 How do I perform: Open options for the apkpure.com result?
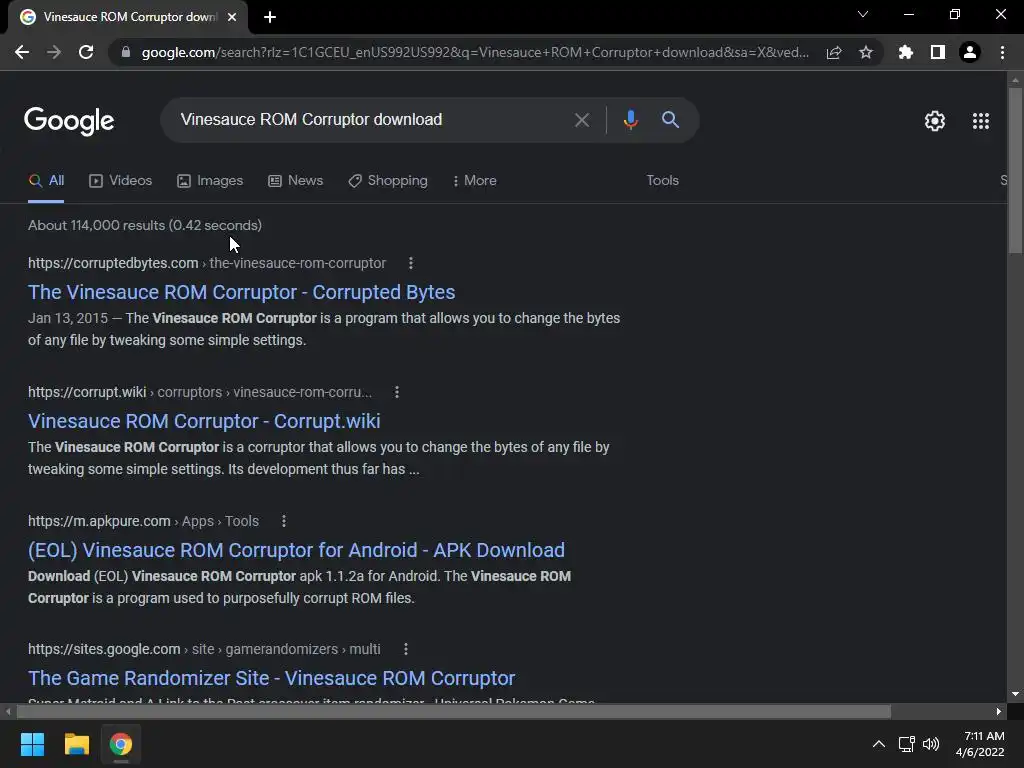[283, 521]
